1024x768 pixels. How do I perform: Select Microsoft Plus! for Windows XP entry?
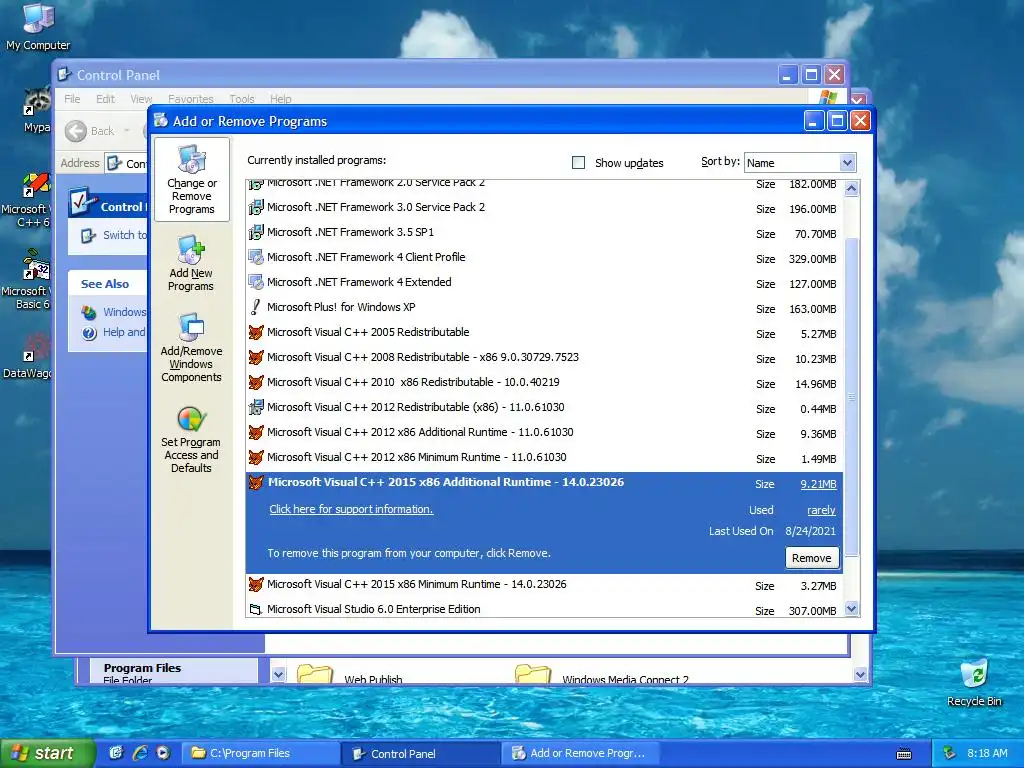[544, 308]
